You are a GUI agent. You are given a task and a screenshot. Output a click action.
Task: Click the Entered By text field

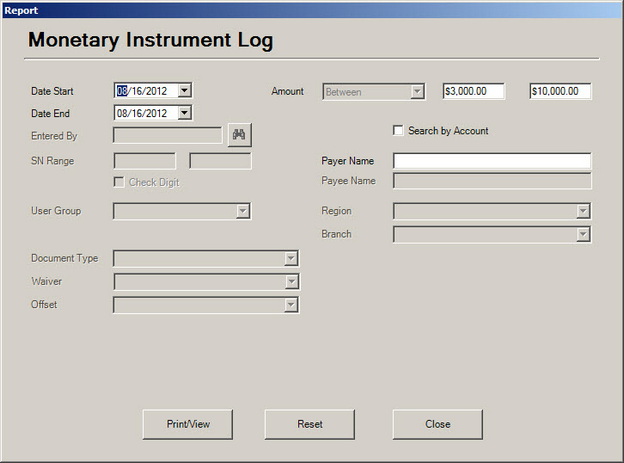[x=168, y=135]
